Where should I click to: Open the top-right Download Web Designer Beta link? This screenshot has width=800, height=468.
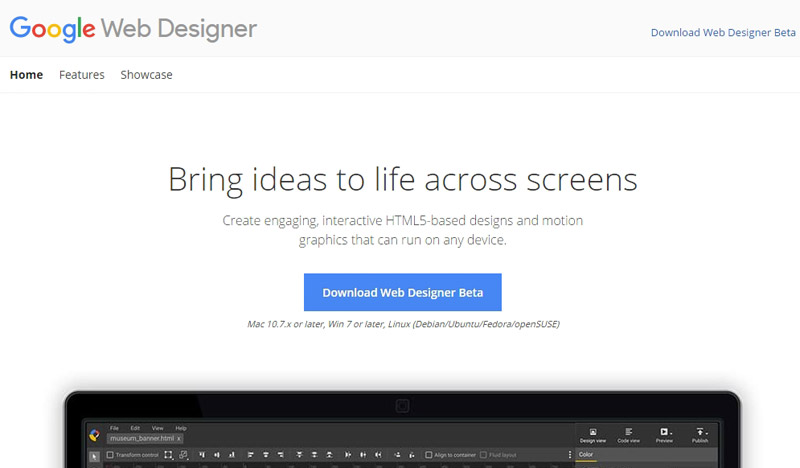(x=723, y=33)
